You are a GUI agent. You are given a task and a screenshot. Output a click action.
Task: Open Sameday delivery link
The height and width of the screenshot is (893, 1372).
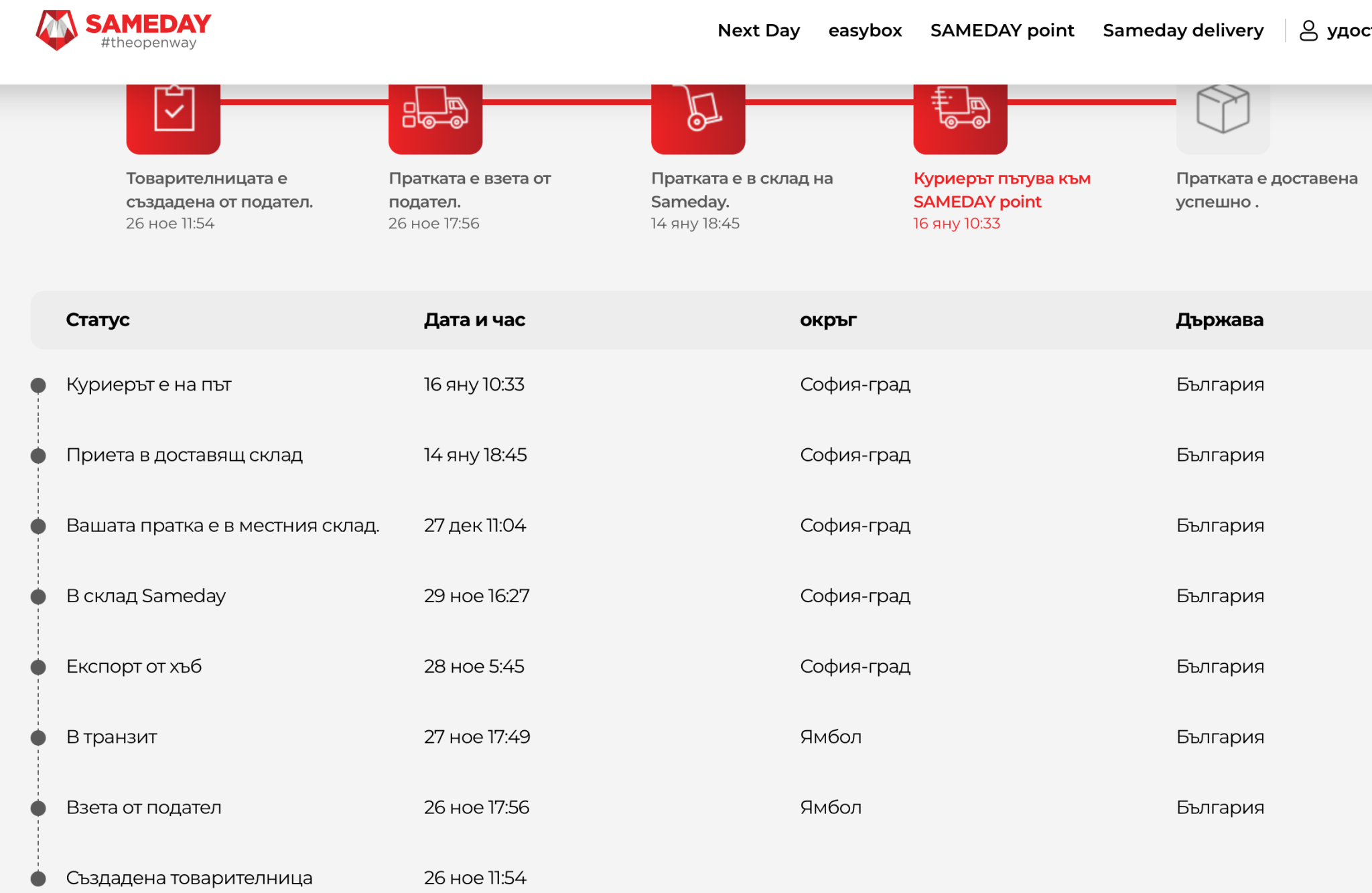pyautogui.click(x=1183, y=31)
